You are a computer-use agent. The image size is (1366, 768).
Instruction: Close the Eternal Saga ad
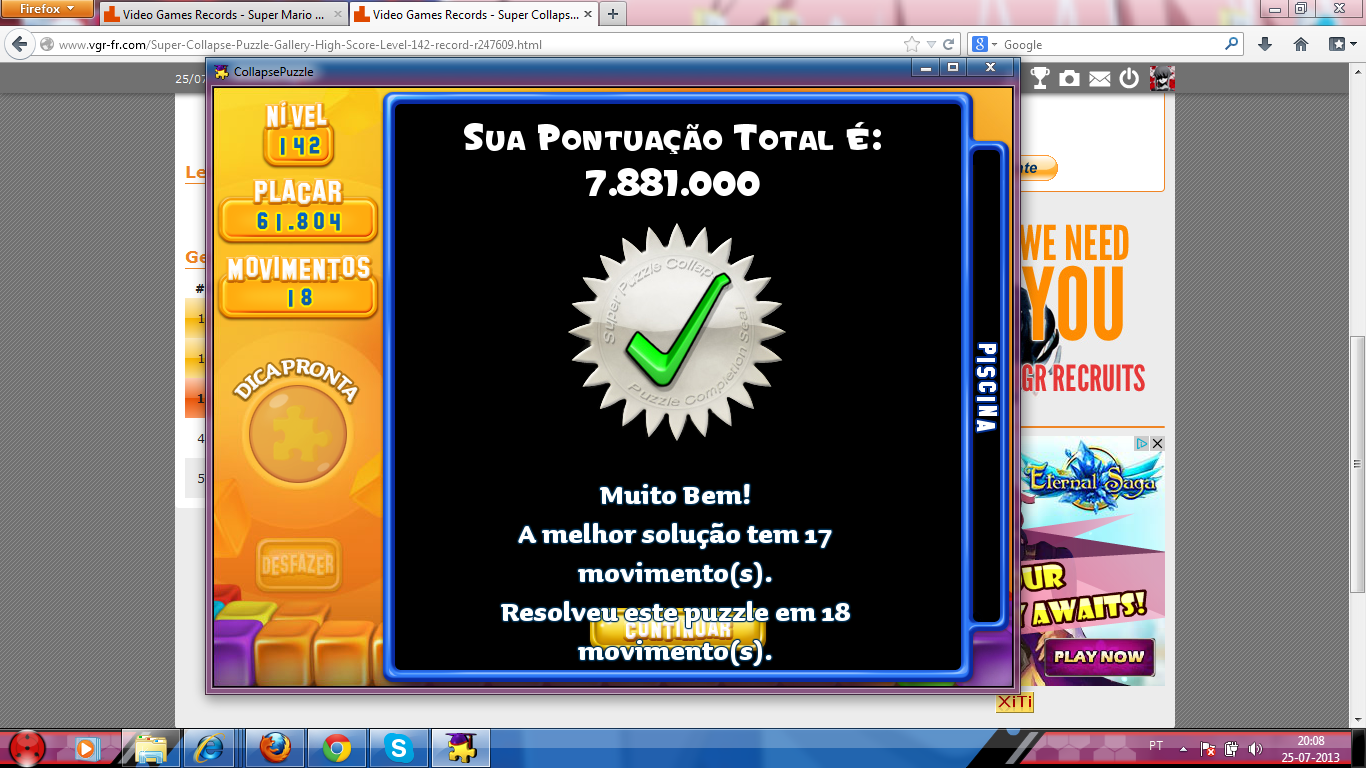click(1157, 443)
